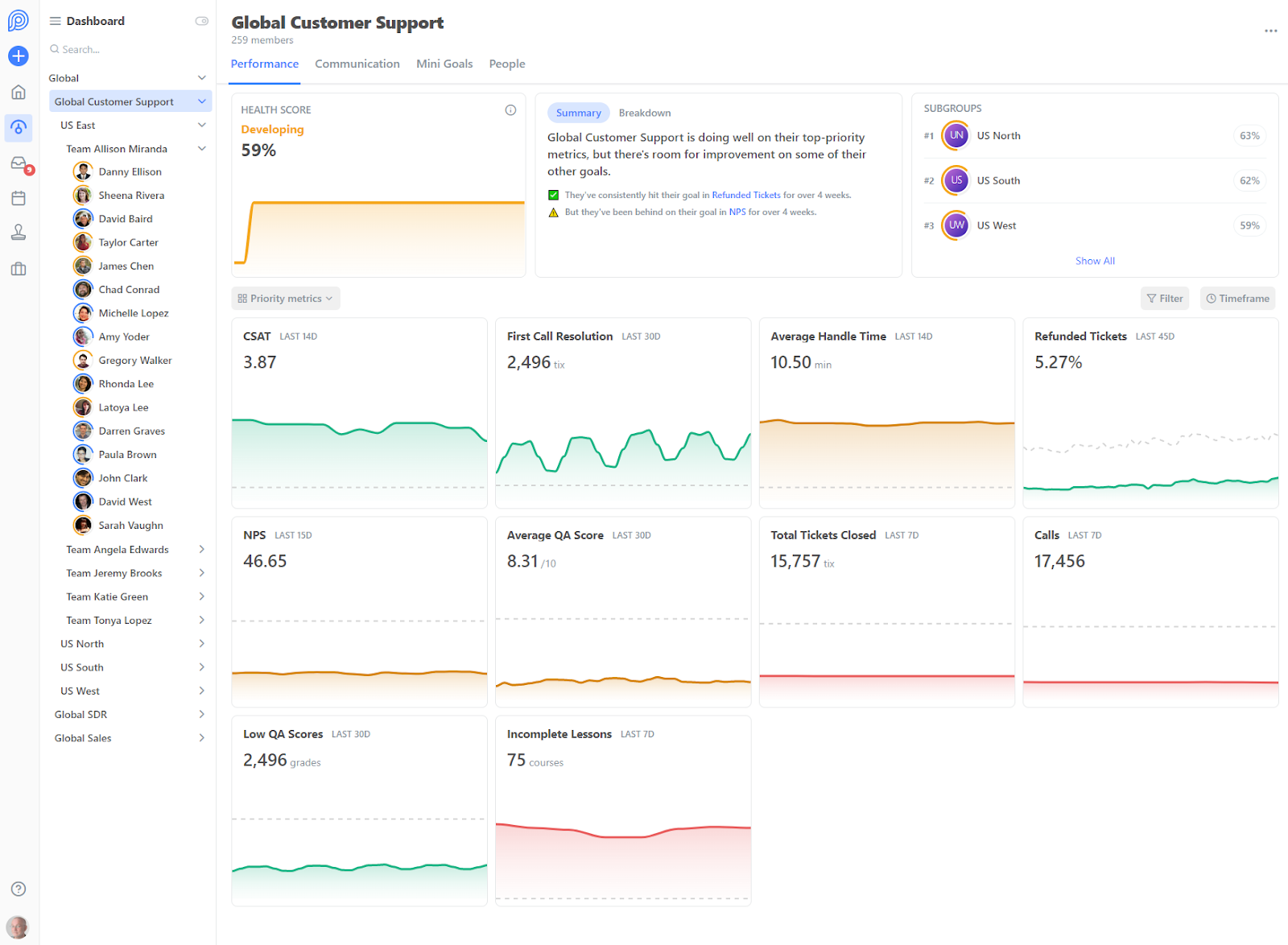Viewport: 1288px width, 945px height.
Task: Click the US West subgroup avatar
Action: [956, 225]
